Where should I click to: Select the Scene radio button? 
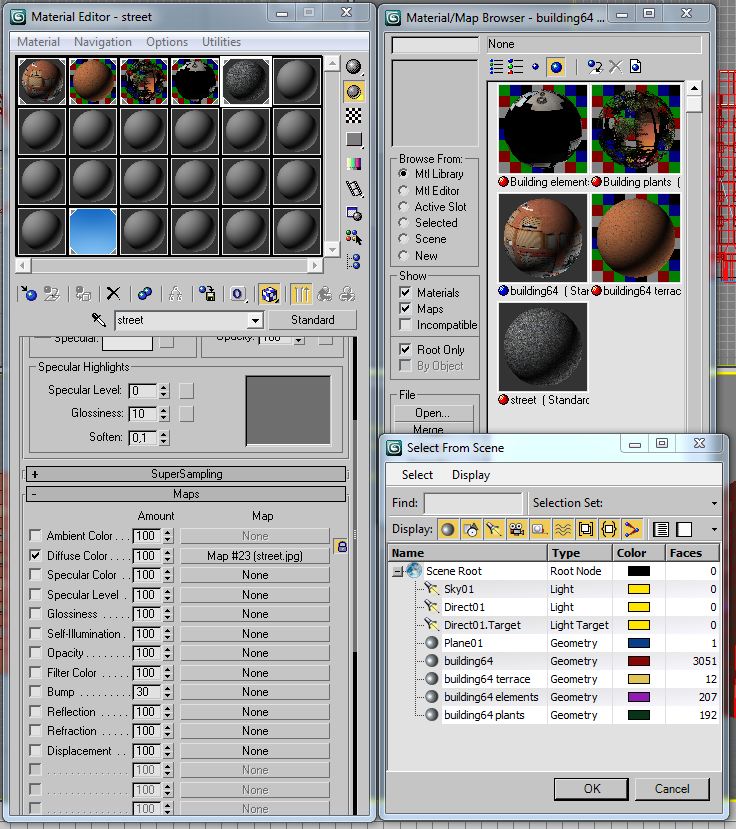pos(403,239)
